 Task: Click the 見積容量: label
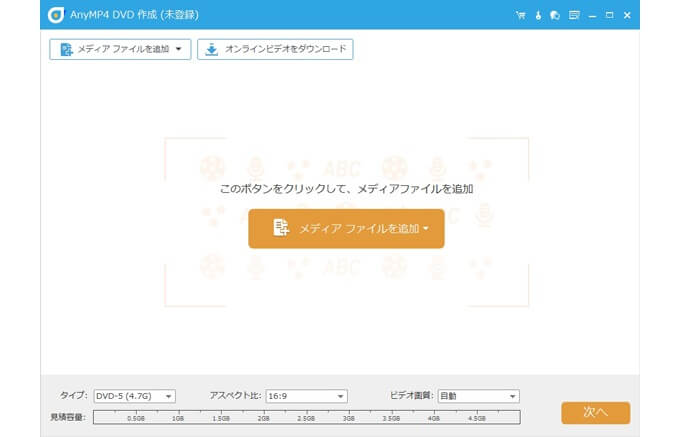[68, 417]
